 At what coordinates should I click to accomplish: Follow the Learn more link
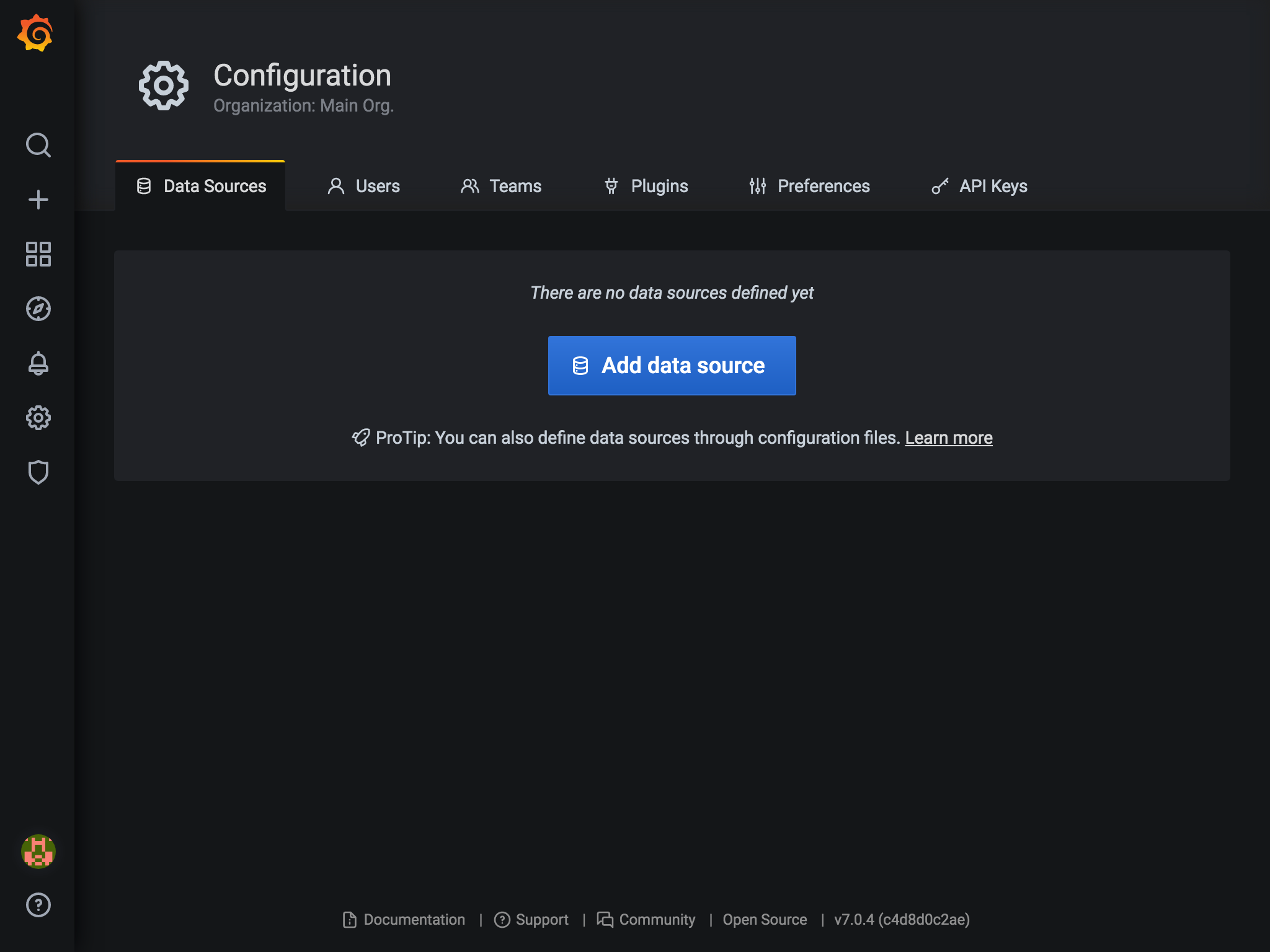click(x=948, y=438)
